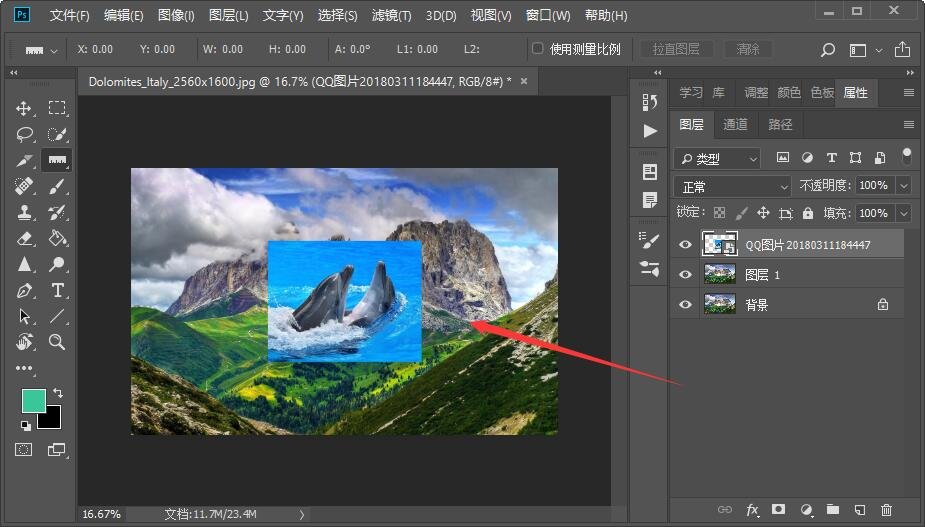925x527 pixels.
Task: Hide the 背景 layer
Action: (x=685, y=305)
